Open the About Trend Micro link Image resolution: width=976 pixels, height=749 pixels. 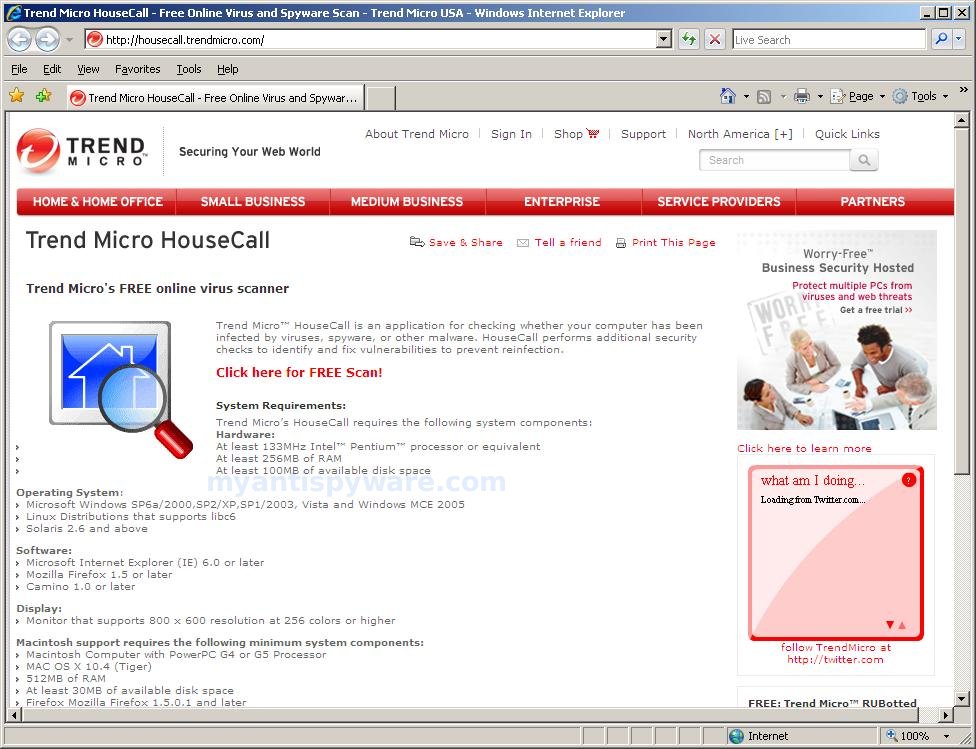tap(417, 134)
